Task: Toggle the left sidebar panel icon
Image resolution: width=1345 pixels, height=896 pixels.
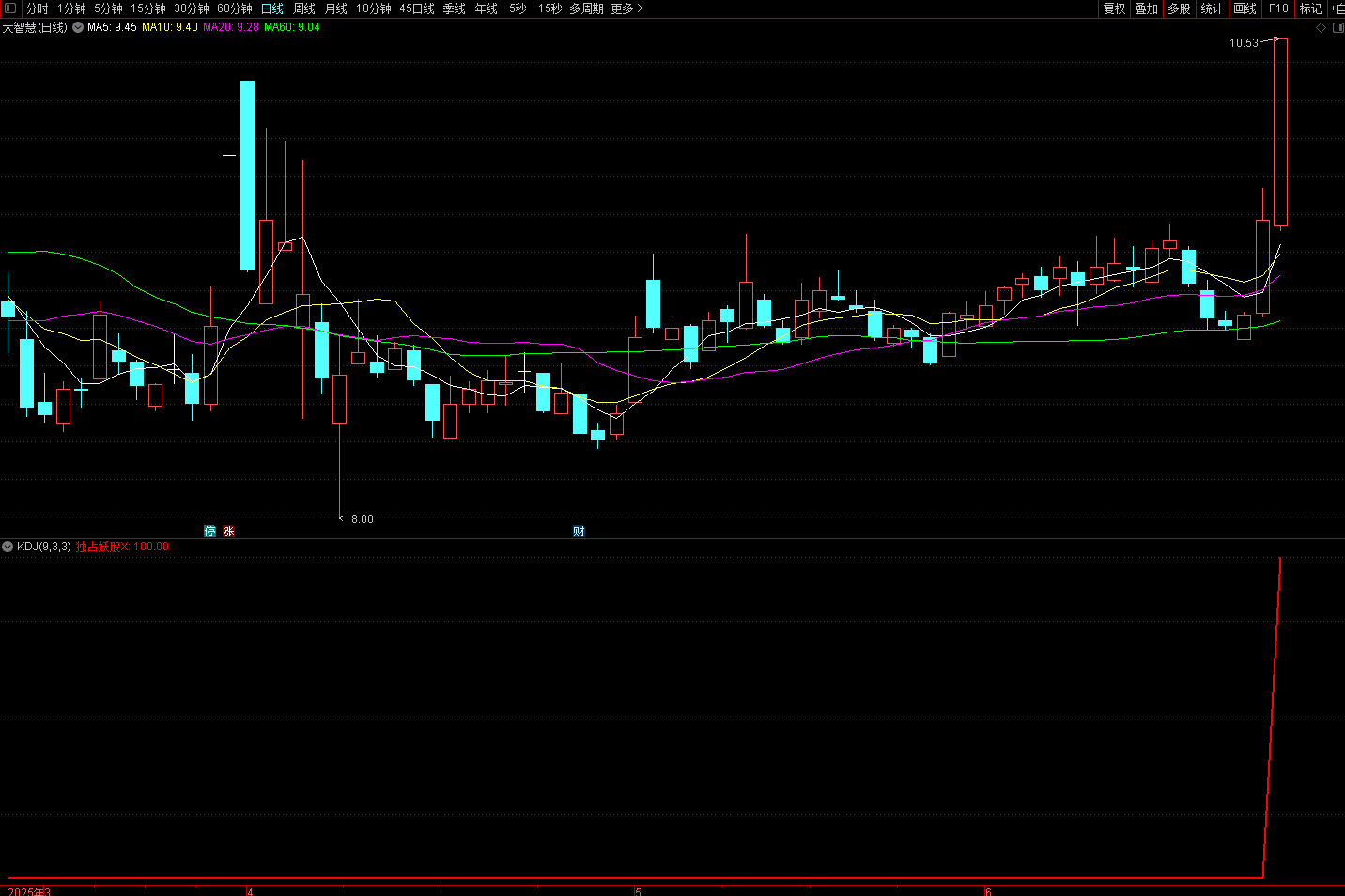Action: click(10, 8)
